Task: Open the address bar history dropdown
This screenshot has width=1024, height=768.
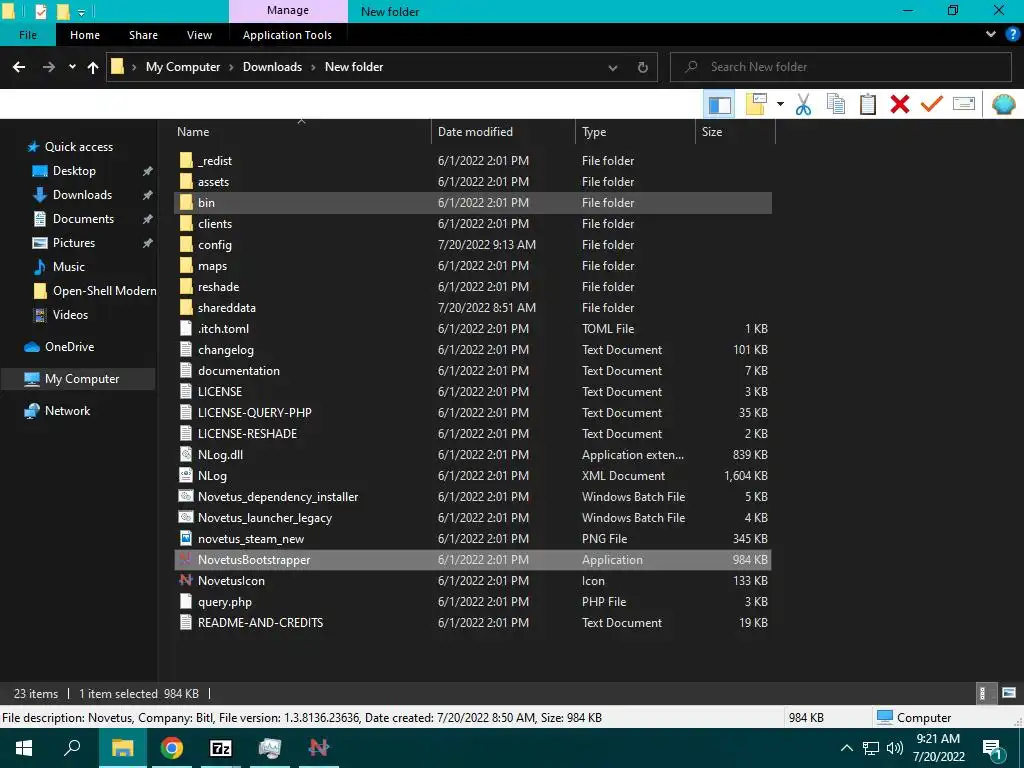Action: pyautogui.click(x=613, y=67)
